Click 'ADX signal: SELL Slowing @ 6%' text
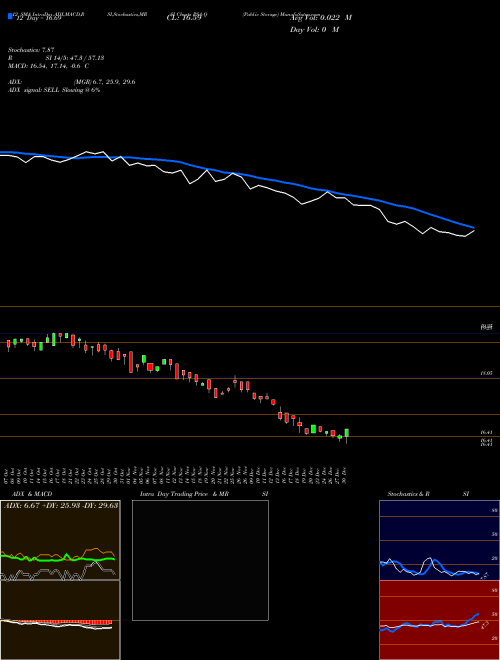 click(54, 90)
